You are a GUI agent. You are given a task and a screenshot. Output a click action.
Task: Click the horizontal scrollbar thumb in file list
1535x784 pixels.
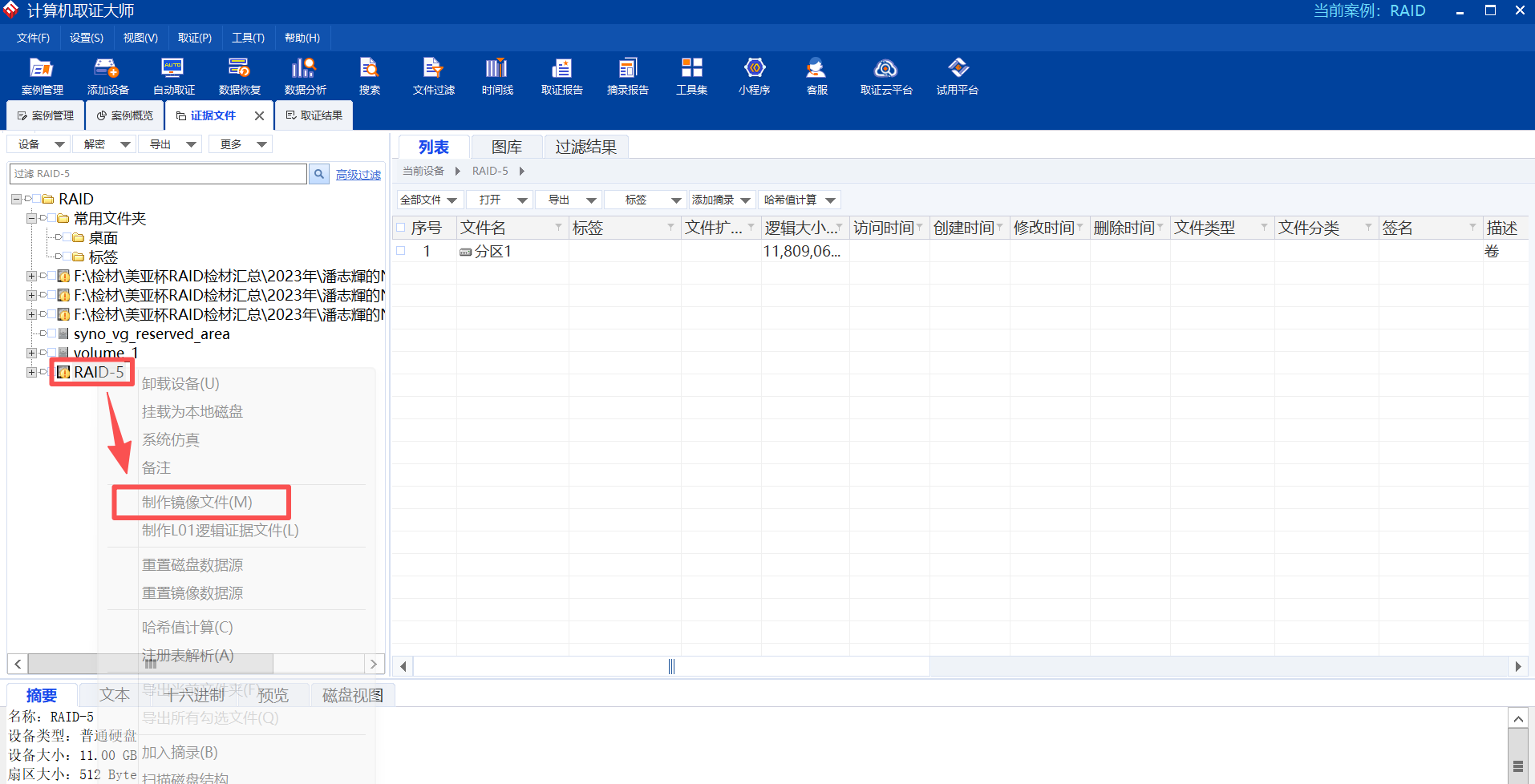point(671,666)
